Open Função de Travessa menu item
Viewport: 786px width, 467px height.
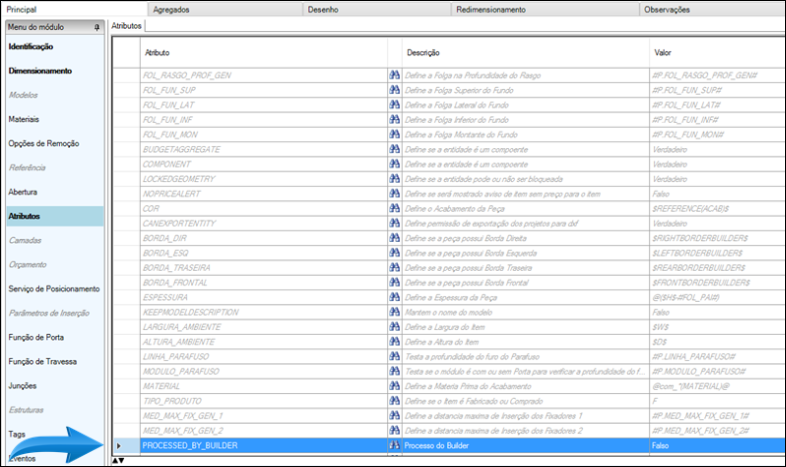pos(43,361)
